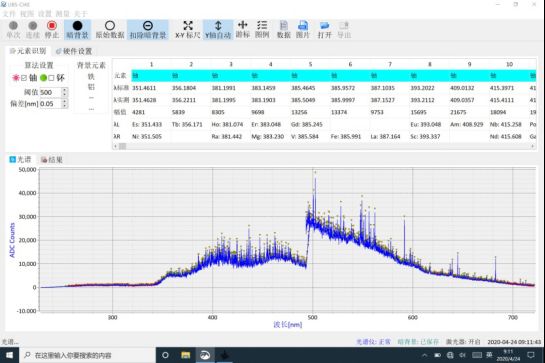Click the green plutonium marker color dot

[x=43, y=78]
